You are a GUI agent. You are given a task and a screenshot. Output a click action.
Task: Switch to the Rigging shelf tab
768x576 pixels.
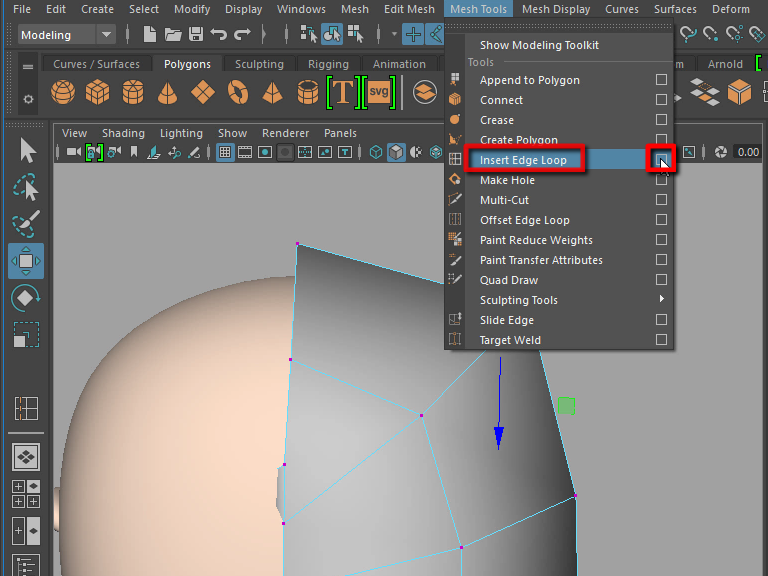(x=328, y=64)
